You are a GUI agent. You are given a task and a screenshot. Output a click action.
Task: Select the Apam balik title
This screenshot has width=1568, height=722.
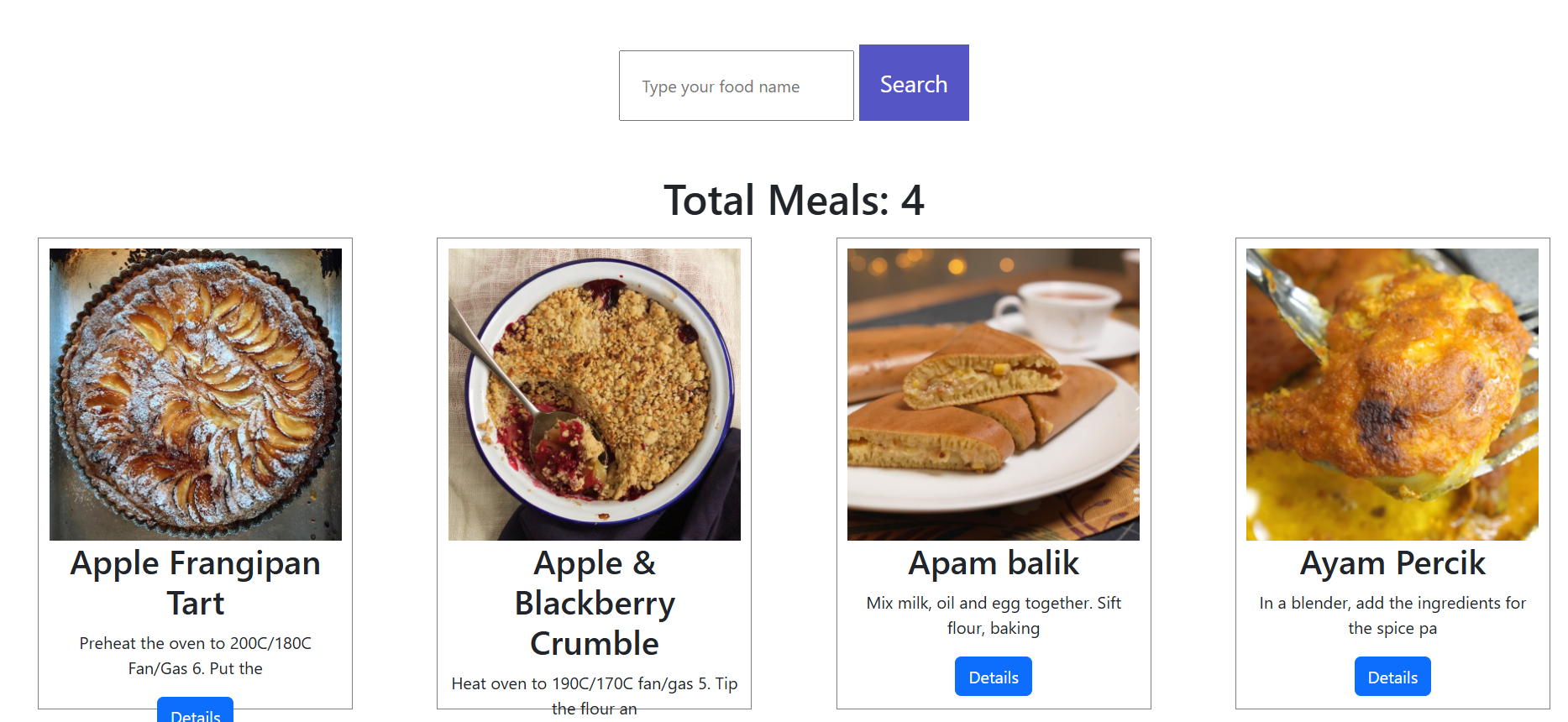[993, 562]
